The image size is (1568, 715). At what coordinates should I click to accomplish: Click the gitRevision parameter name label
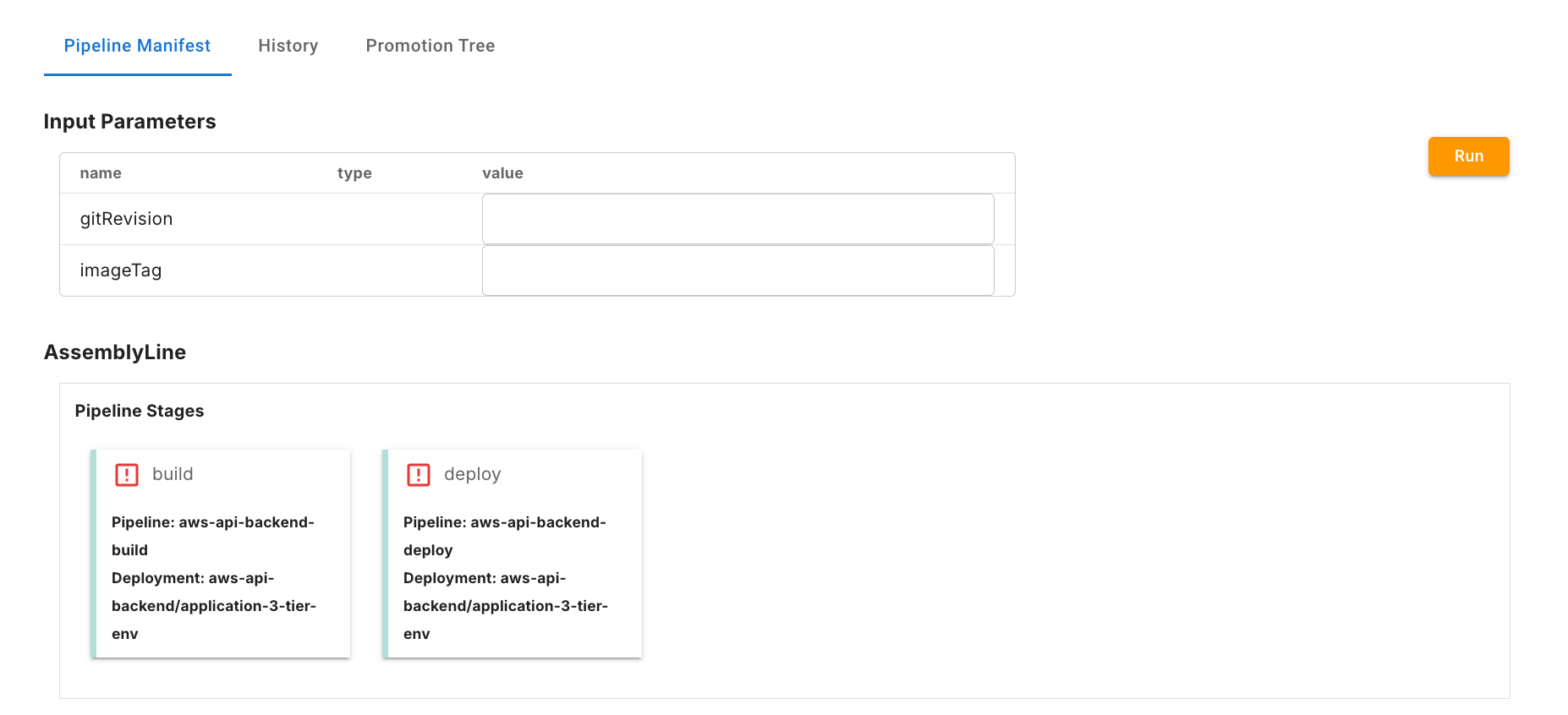tap(126, 219)
